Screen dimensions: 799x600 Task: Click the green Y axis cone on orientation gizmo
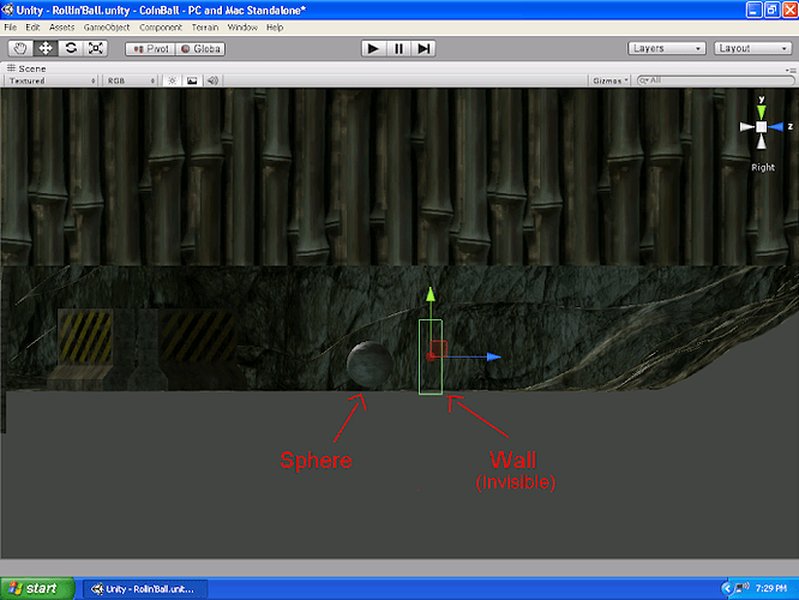coord(761,112)
